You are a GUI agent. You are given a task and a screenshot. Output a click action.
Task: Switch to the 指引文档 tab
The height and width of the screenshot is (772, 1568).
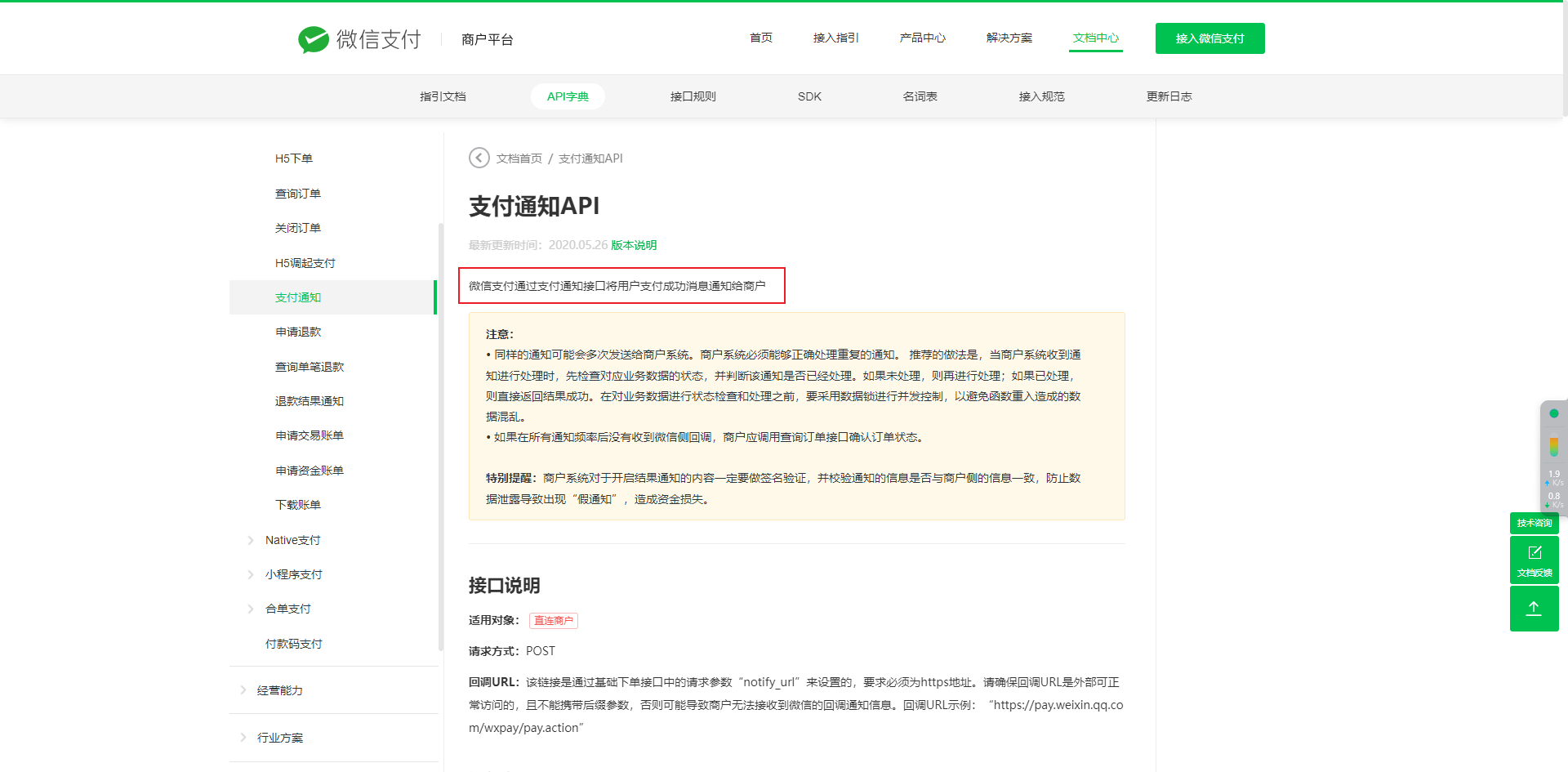pyautogui.click(x=443, y=96)
